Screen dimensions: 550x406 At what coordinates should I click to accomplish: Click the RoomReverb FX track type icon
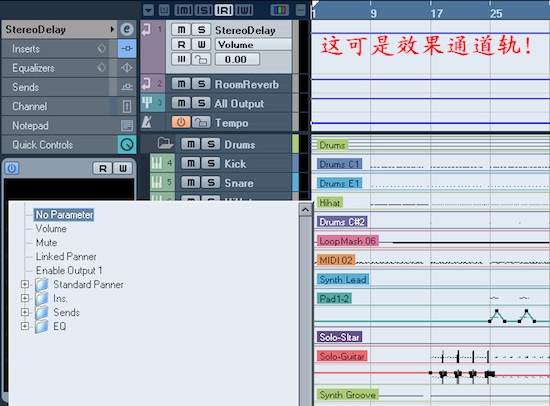coord(146,84)
